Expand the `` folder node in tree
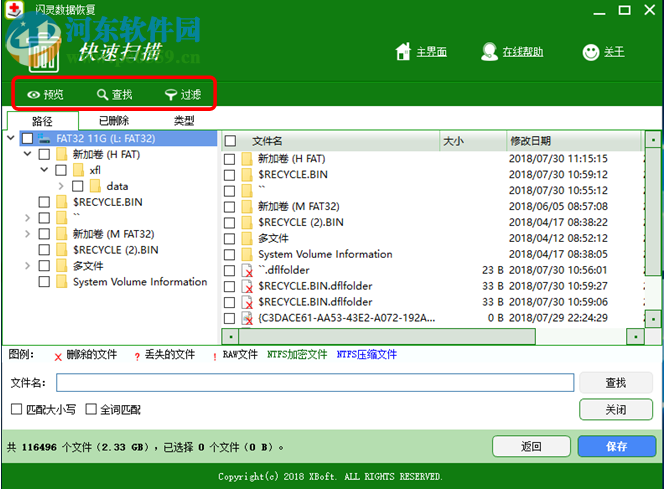Image resolution: width=665 pixels, height=489 pixels. click(28, 218)
